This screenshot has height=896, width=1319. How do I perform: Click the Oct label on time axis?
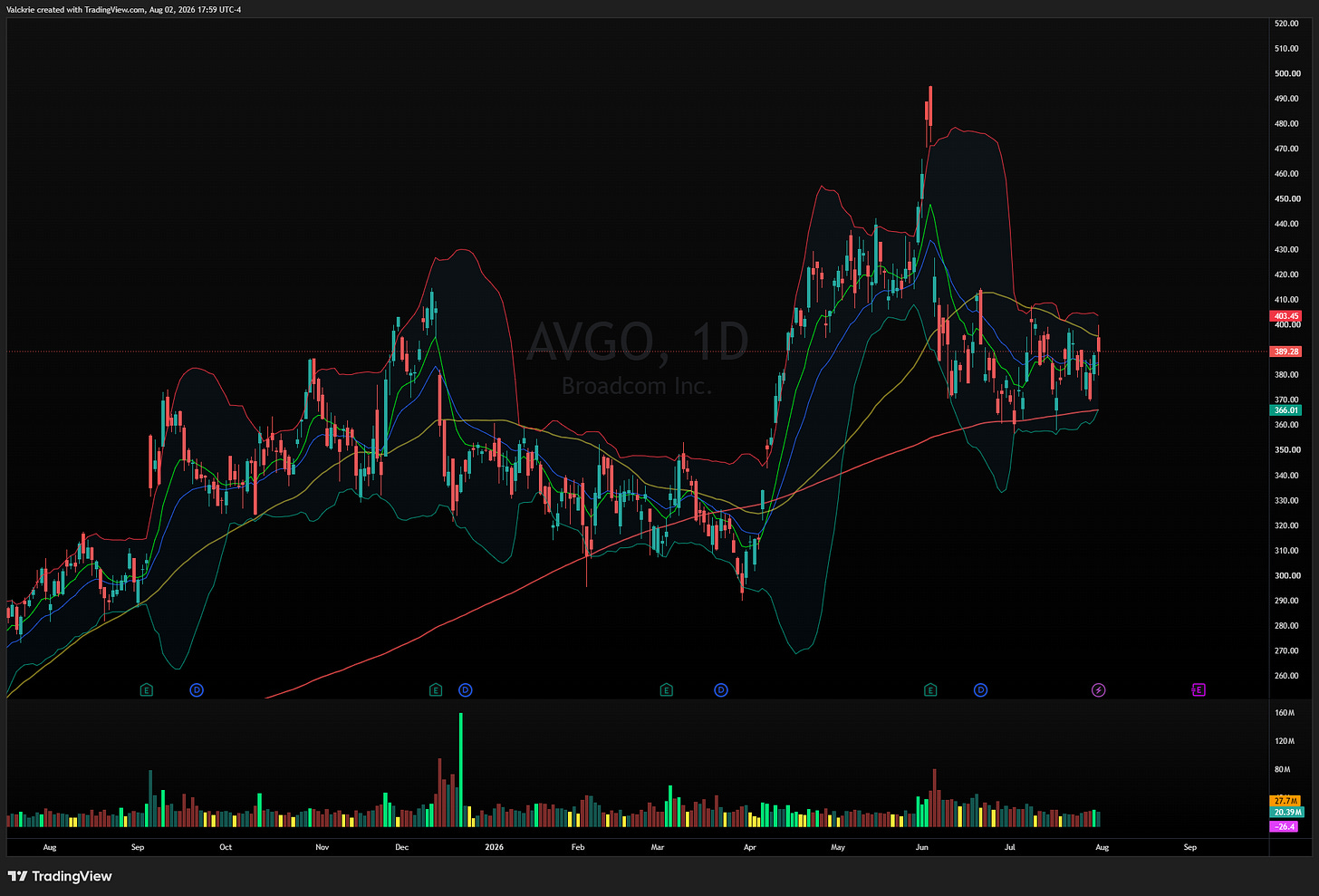pos(226,847)
